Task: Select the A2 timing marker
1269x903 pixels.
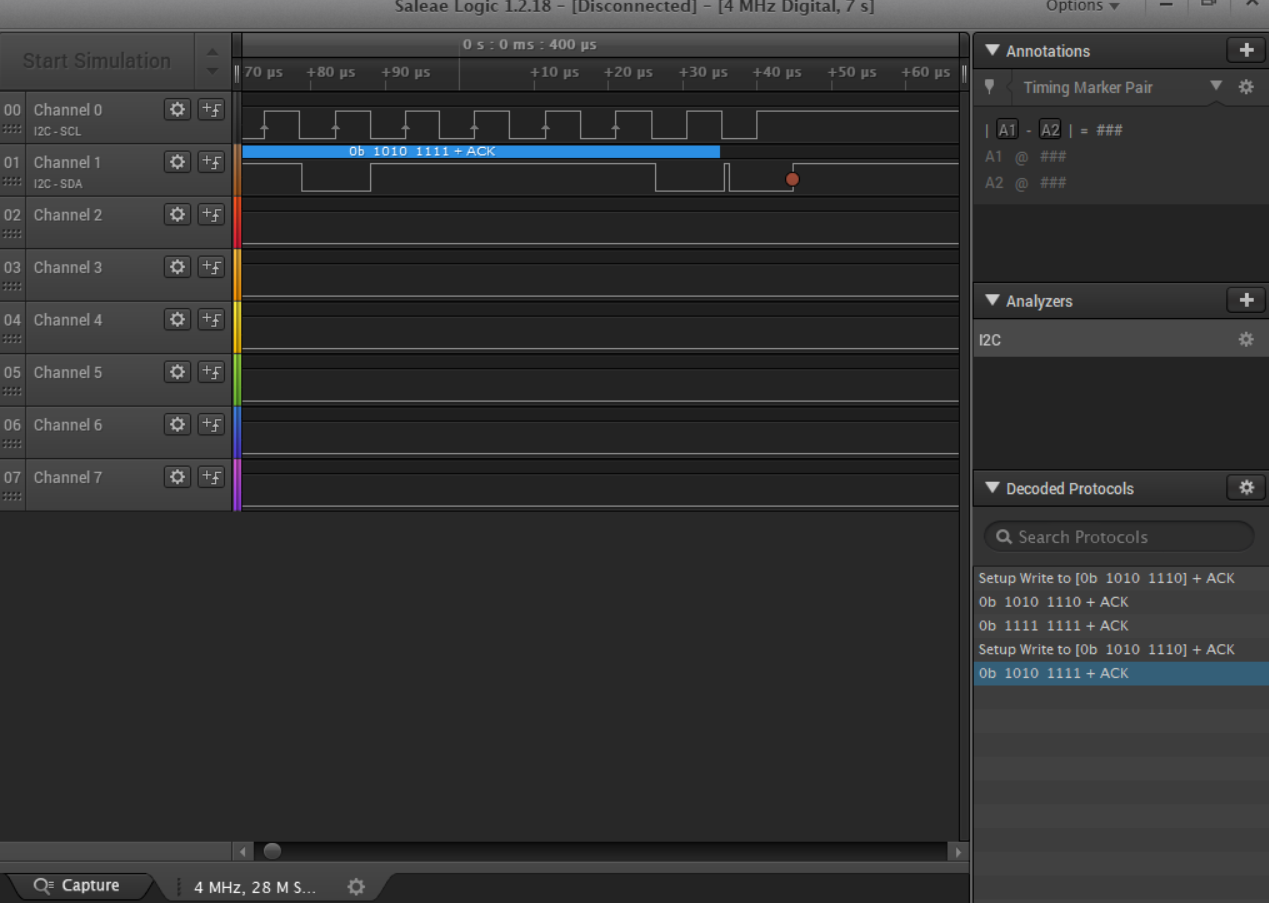Action: pos(1050,130)
